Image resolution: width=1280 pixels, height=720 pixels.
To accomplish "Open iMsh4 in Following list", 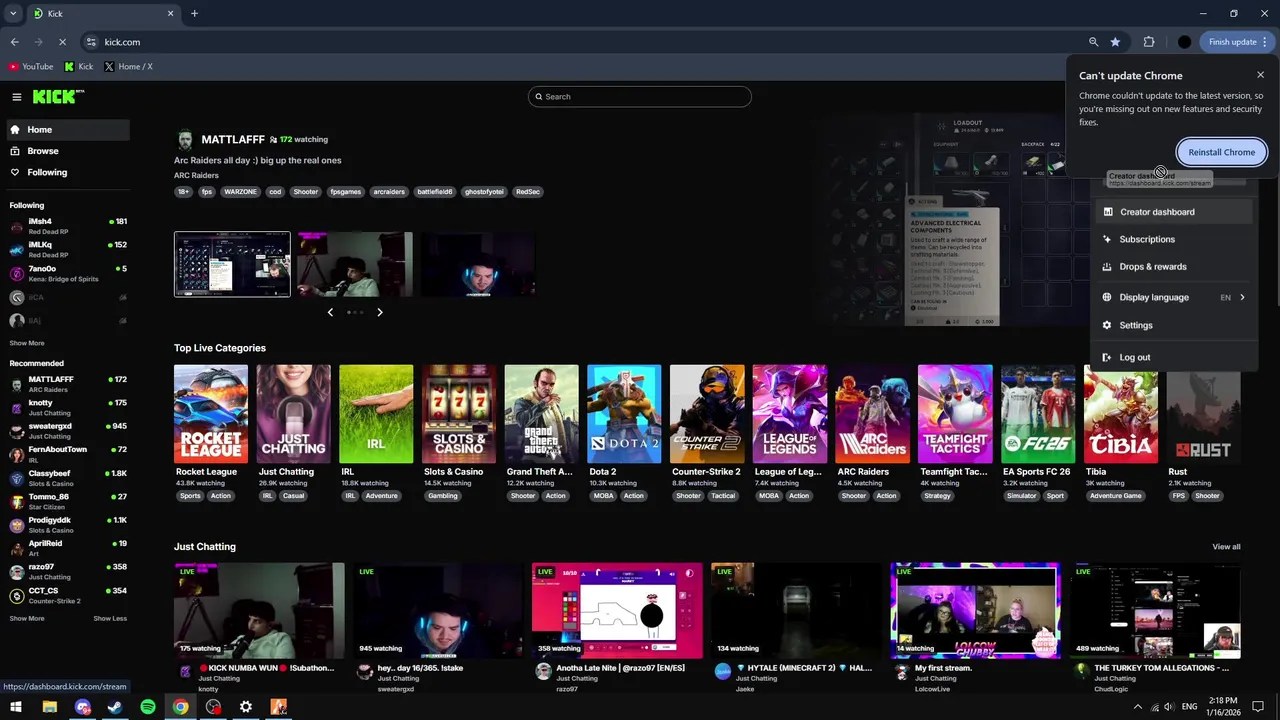I will [x=68, y=226].
